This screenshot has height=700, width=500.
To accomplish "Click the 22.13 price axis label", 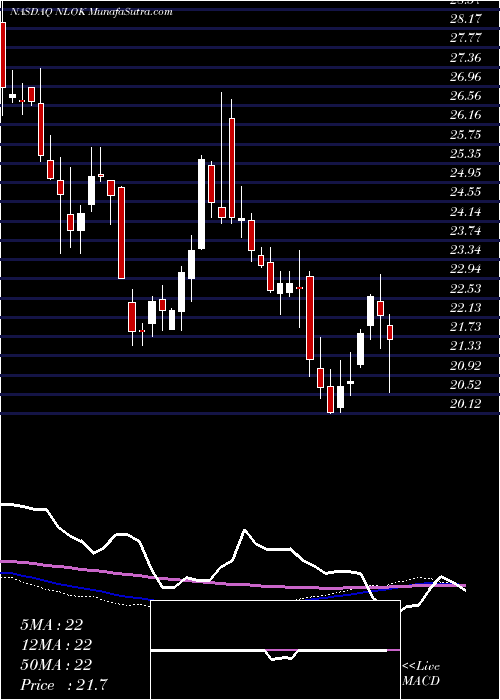I will pyautogui.click(x=466, y=308).
